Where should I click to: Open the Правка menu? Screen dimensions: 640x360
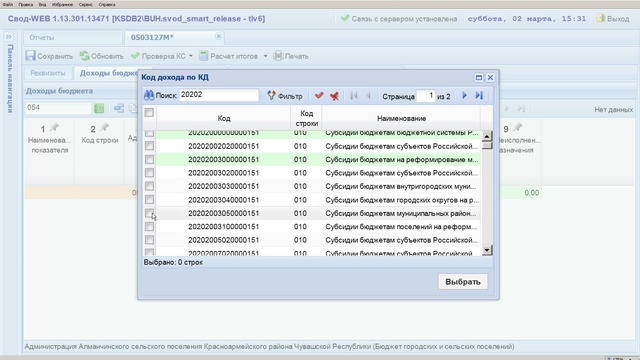pos(26,4)
